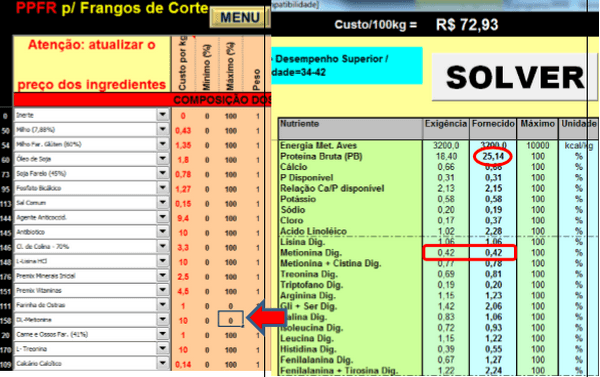Viewport: 600px width, 377px height.
Task: Expand the DL-Metionina ingredient dropdown
Action: point(163,319)
